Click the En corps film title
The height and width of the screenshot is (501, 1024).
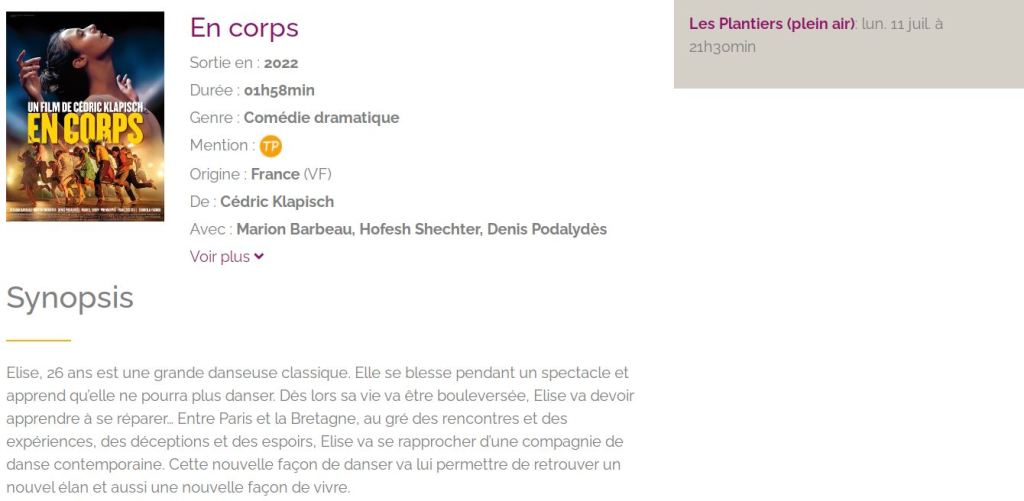(x=244, y=28)
